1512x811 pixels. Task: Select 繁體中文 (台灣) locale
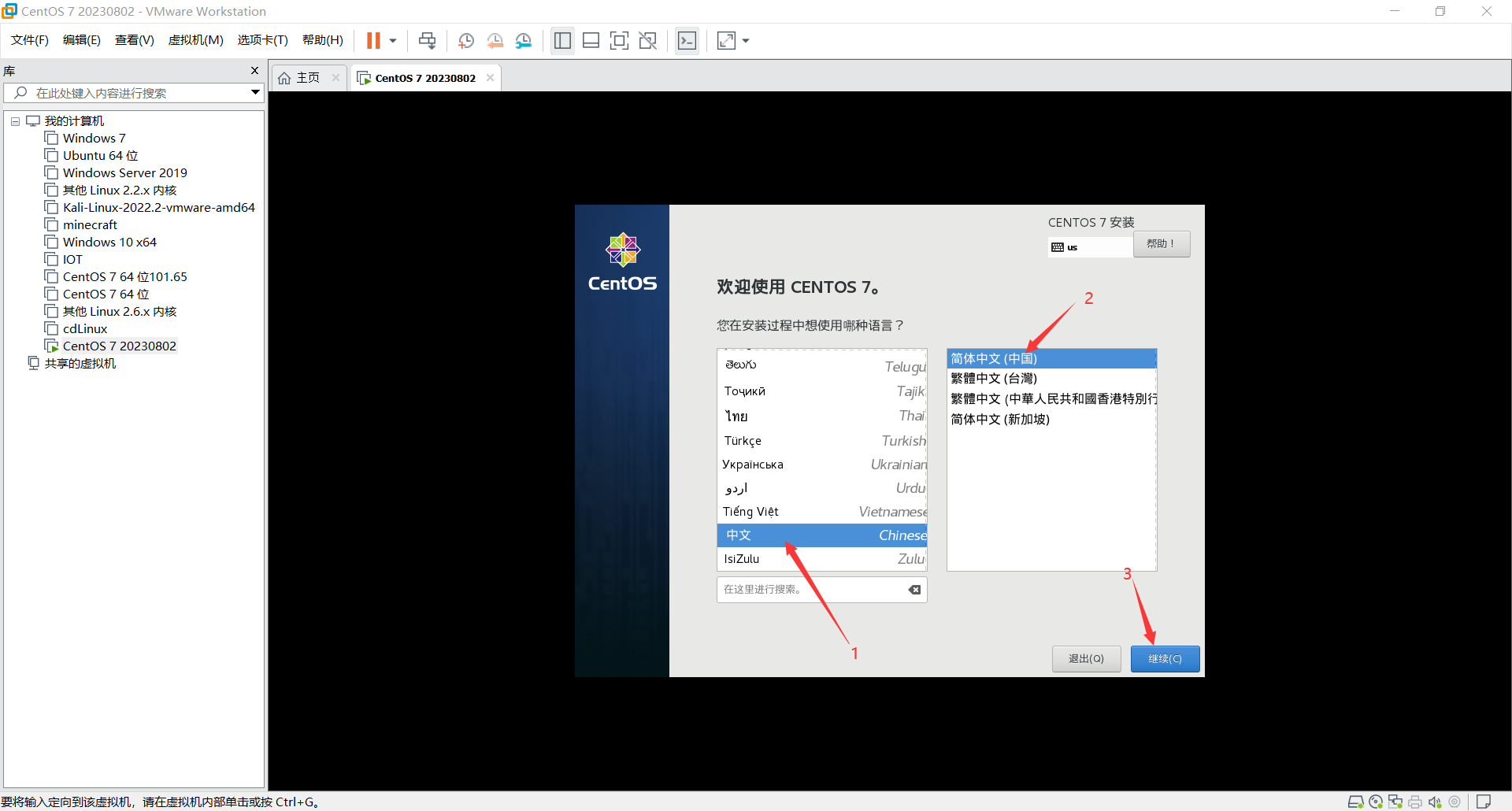click(x=1051, y=379)
